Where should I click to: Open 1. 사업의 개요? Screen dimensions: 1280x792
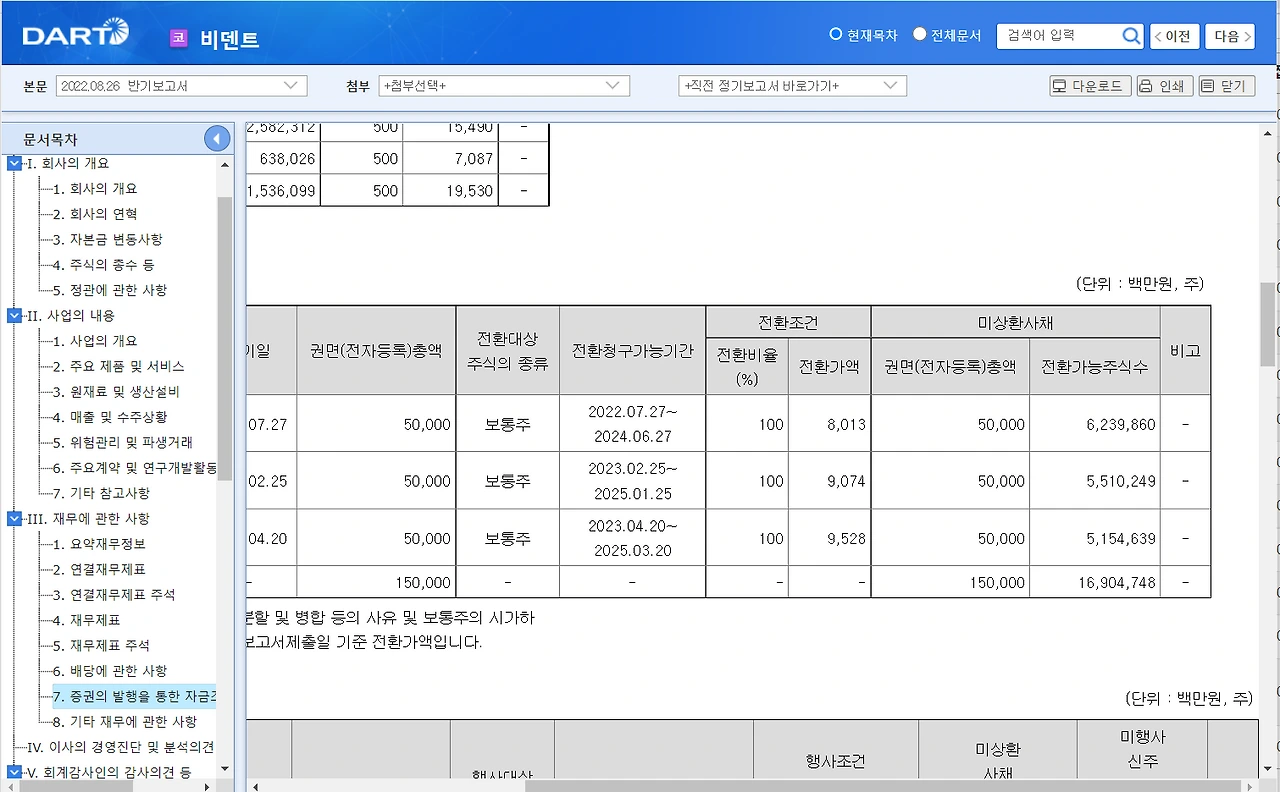point(95,341)
